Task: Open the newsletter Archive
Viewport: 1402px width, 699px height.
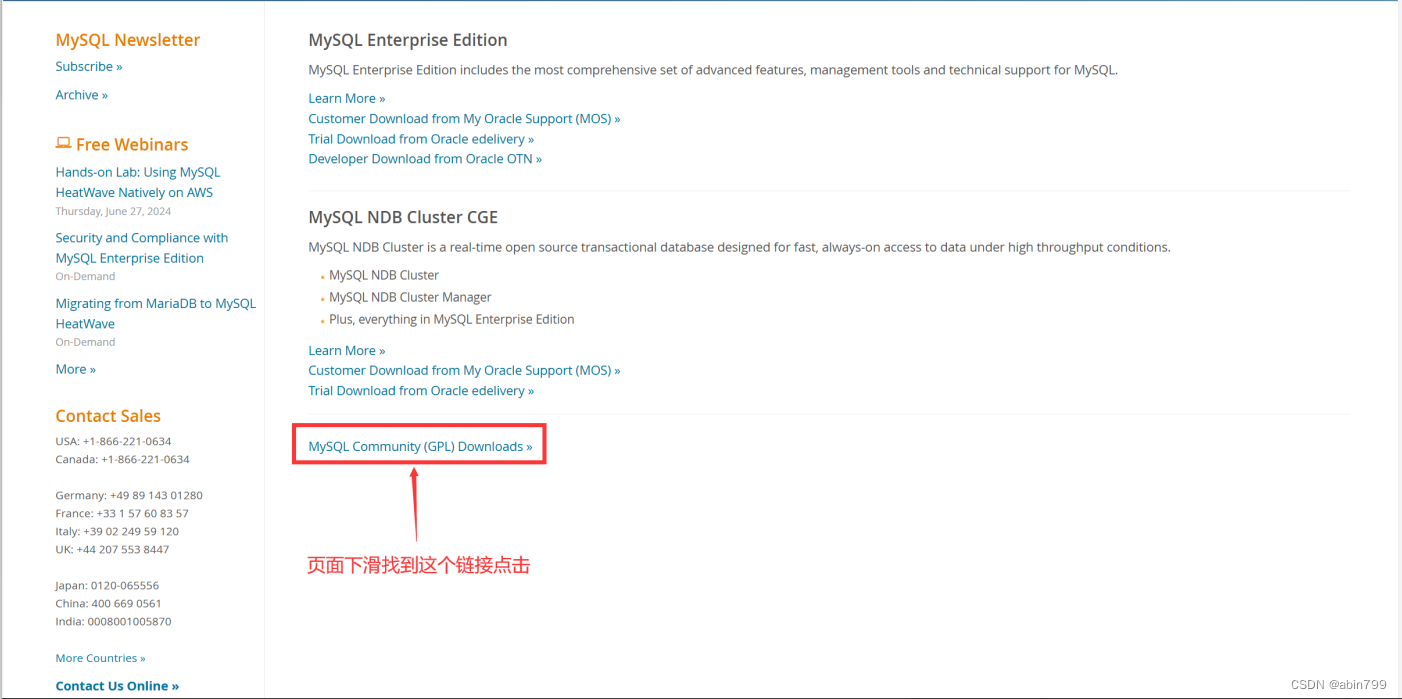Action: 81,94
